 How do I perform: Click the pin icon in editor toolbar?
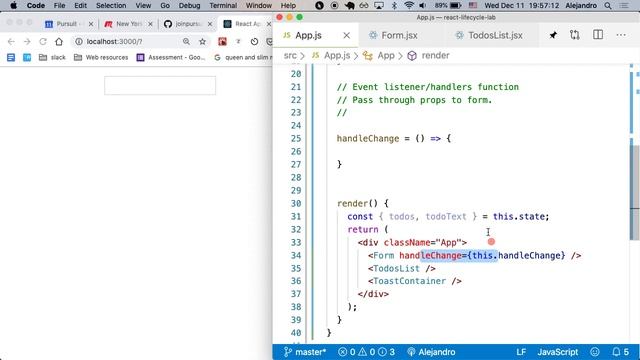pos(553,35)
